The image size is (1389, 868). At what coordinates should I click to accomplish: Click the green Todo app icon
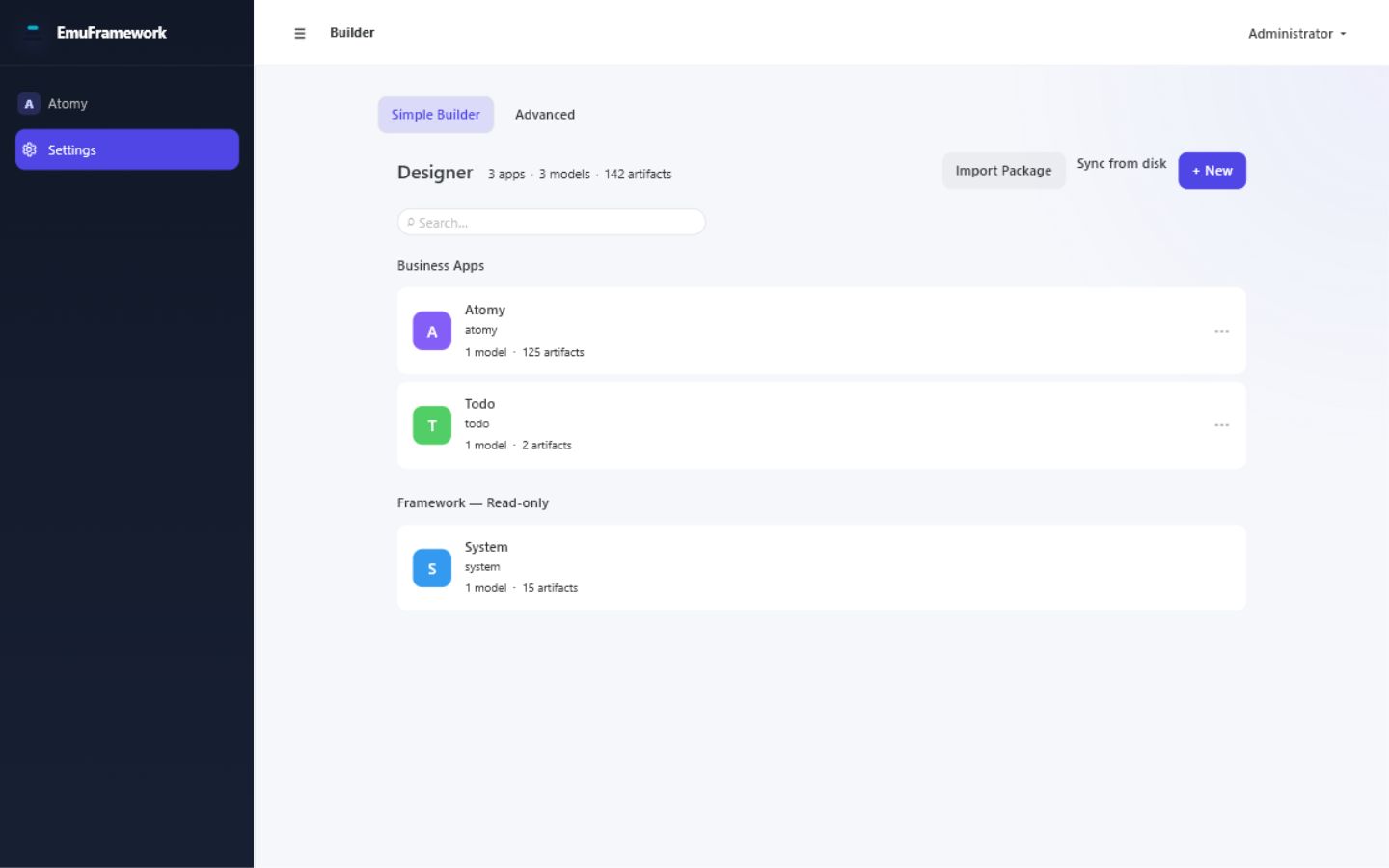[x=432, y=425]
